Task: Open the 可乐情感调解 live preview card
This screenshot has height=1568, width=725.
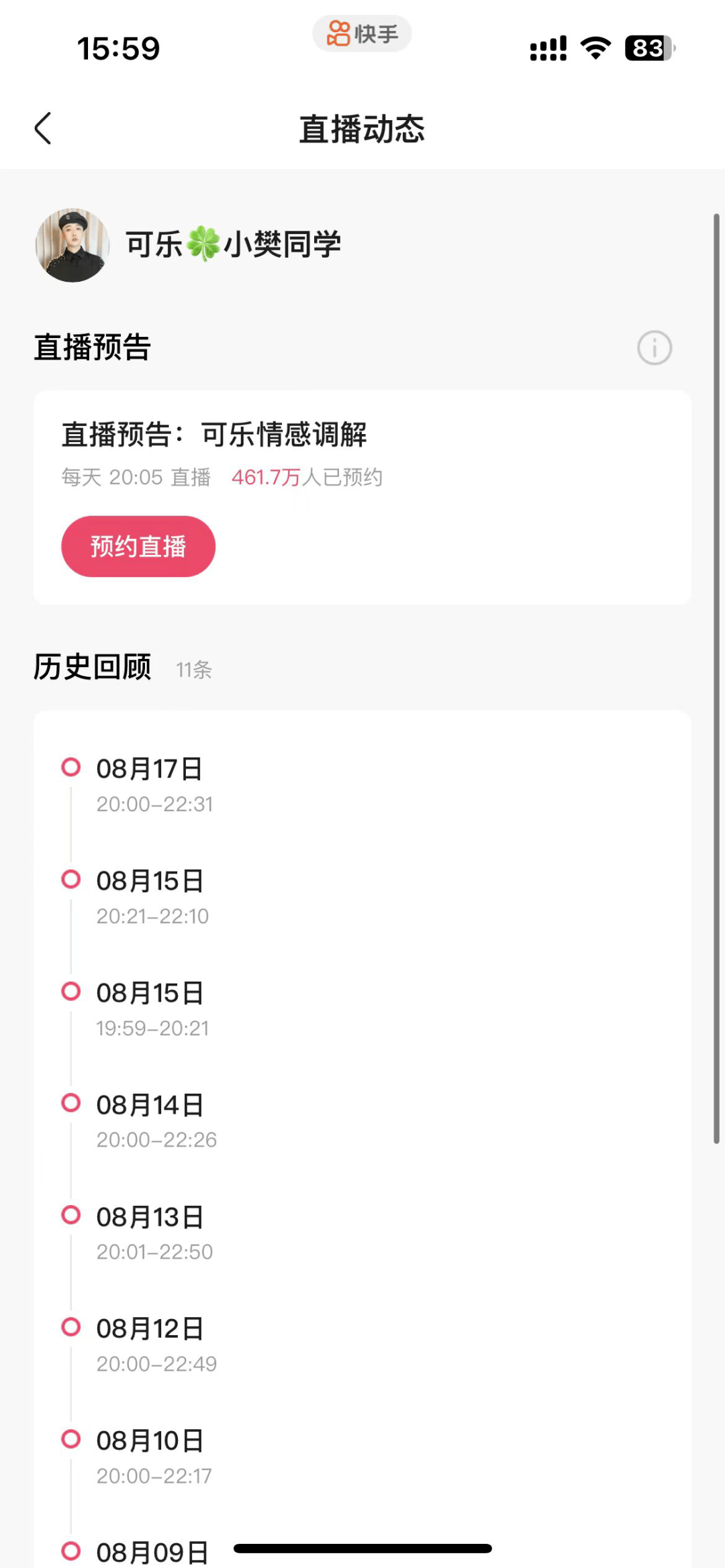Action: point(362,497)
